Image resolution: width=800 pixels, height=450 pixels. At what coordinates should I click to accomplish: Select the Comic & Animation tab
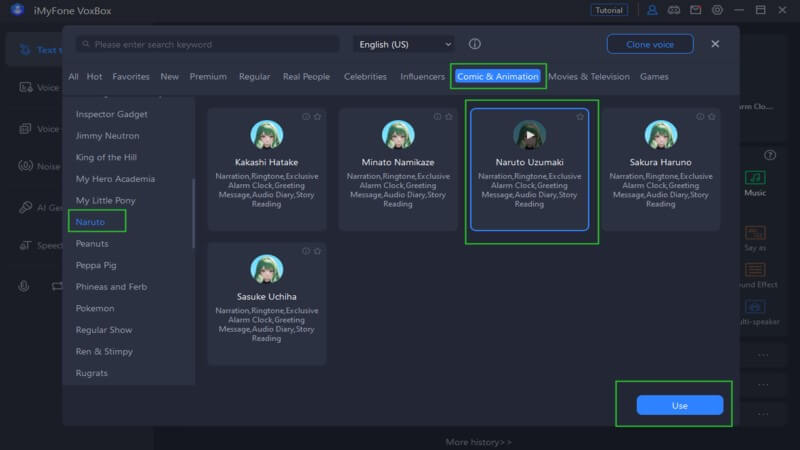tap(497, 77)
